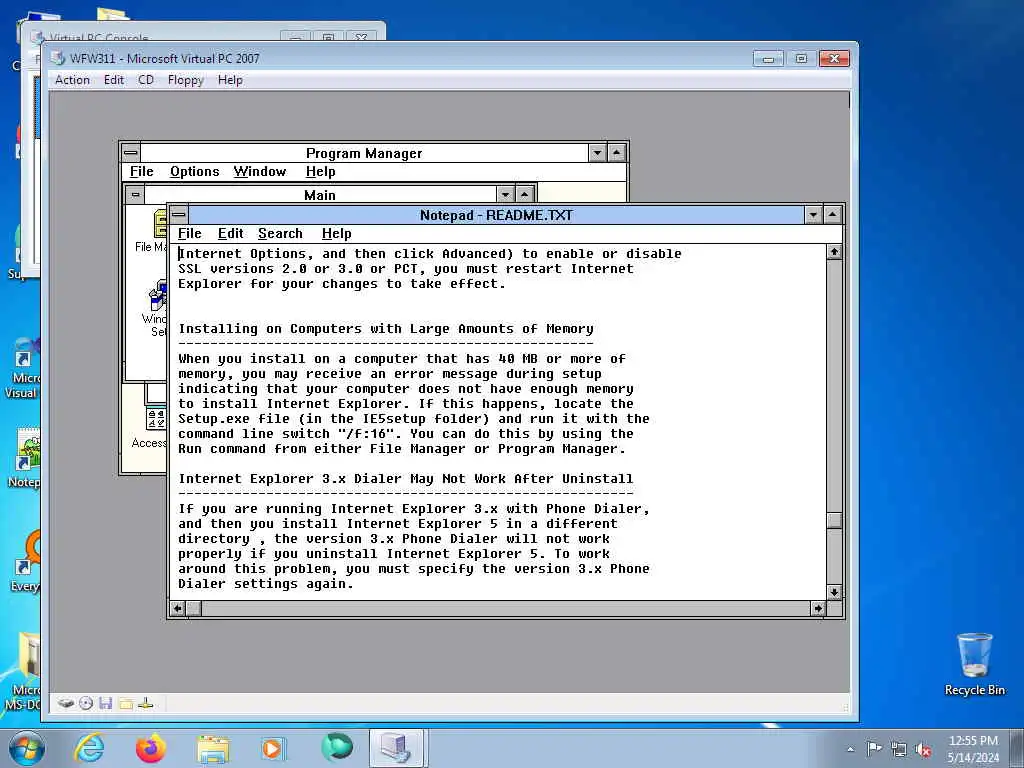Open the Virtual PC Action menu

click(72, 80)
